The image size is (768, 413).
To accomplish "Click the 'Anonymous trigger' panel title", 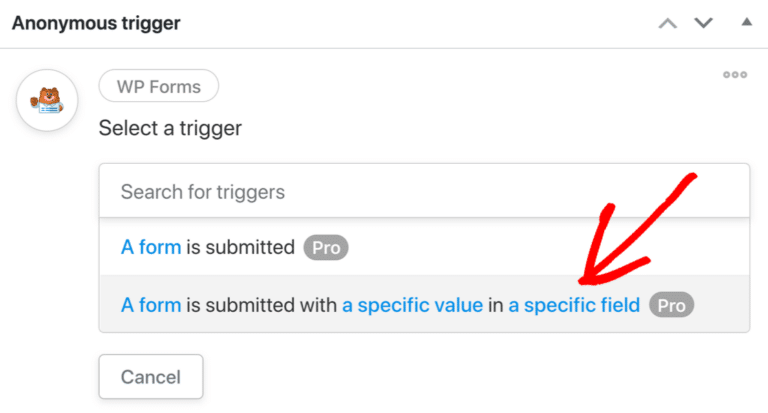I will 96,23.
